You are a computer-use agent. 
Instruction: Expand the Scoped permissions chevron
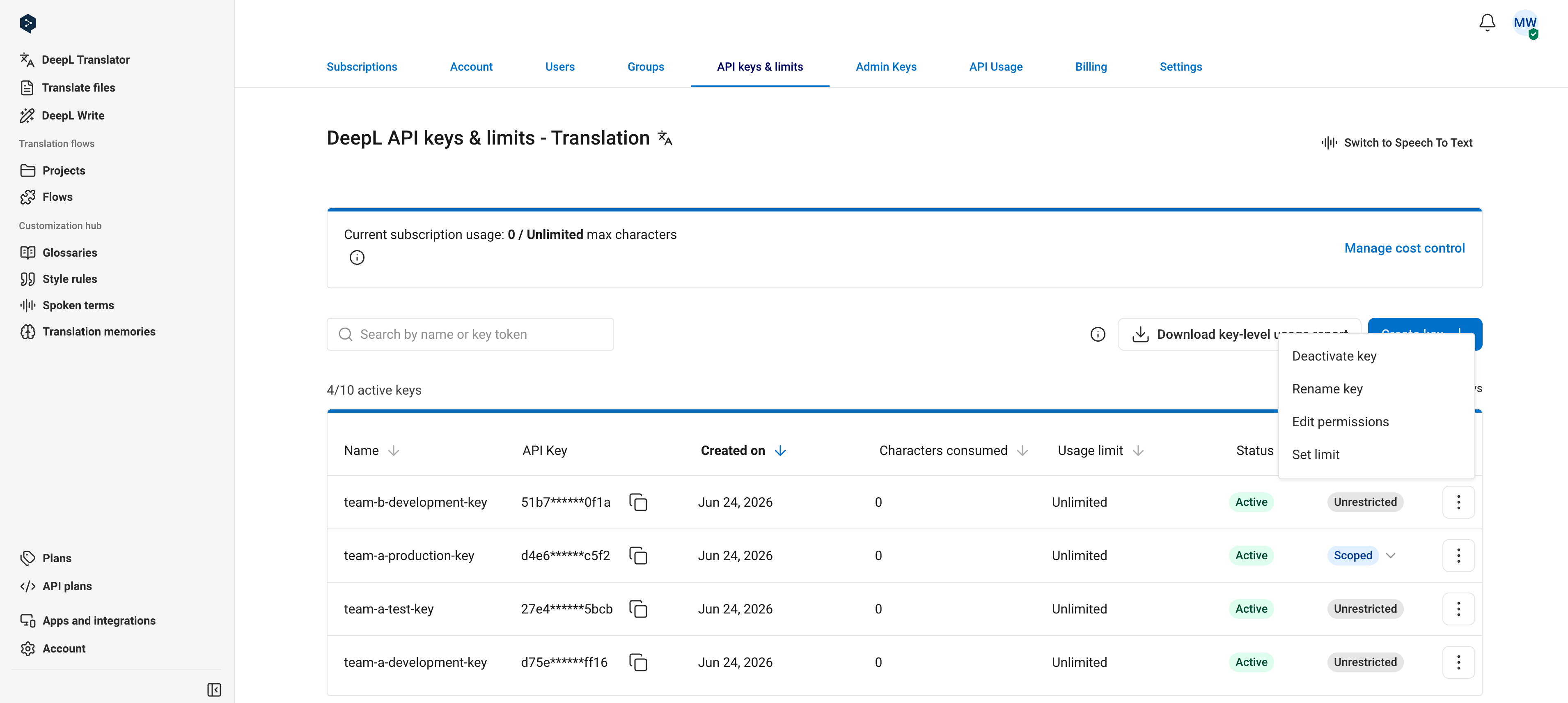(1391, 556)
